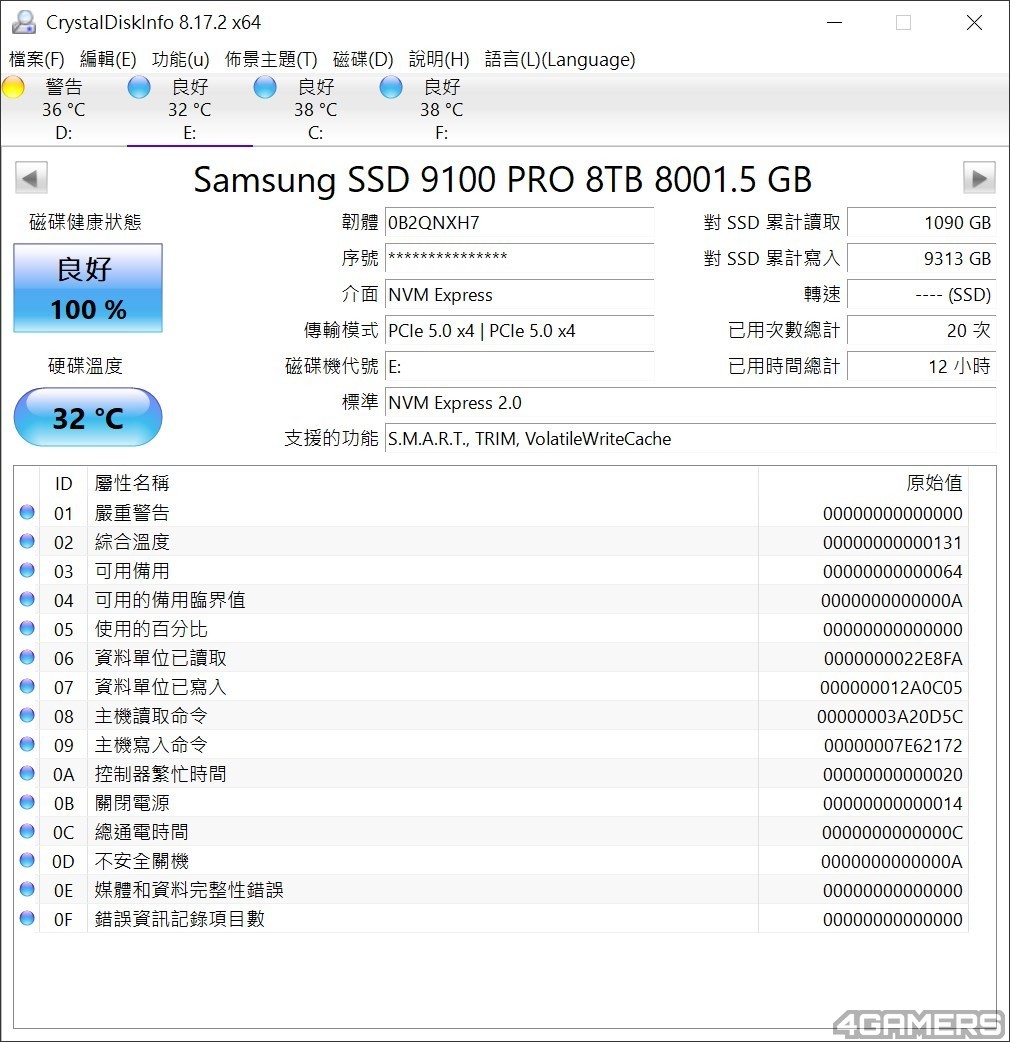1010x1042 pixels.
Task: Click the 原始值 column header
Action: coord(933,483)
